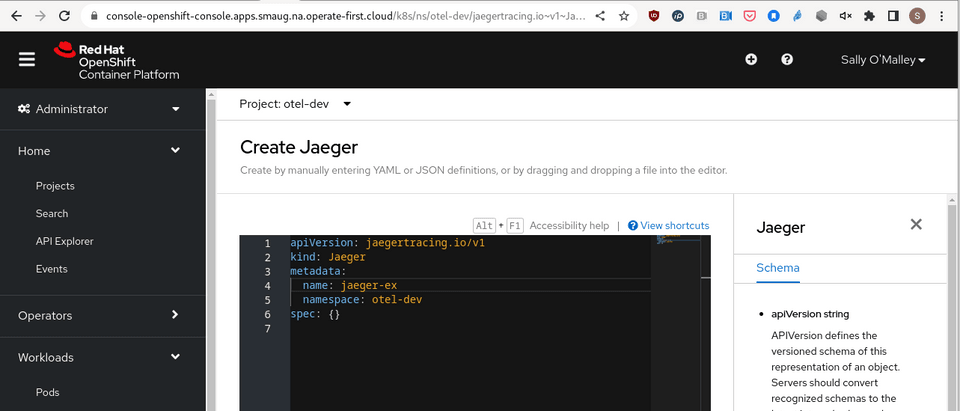
Task: Click the address bar URL
Action: click(x=345, y=16)
